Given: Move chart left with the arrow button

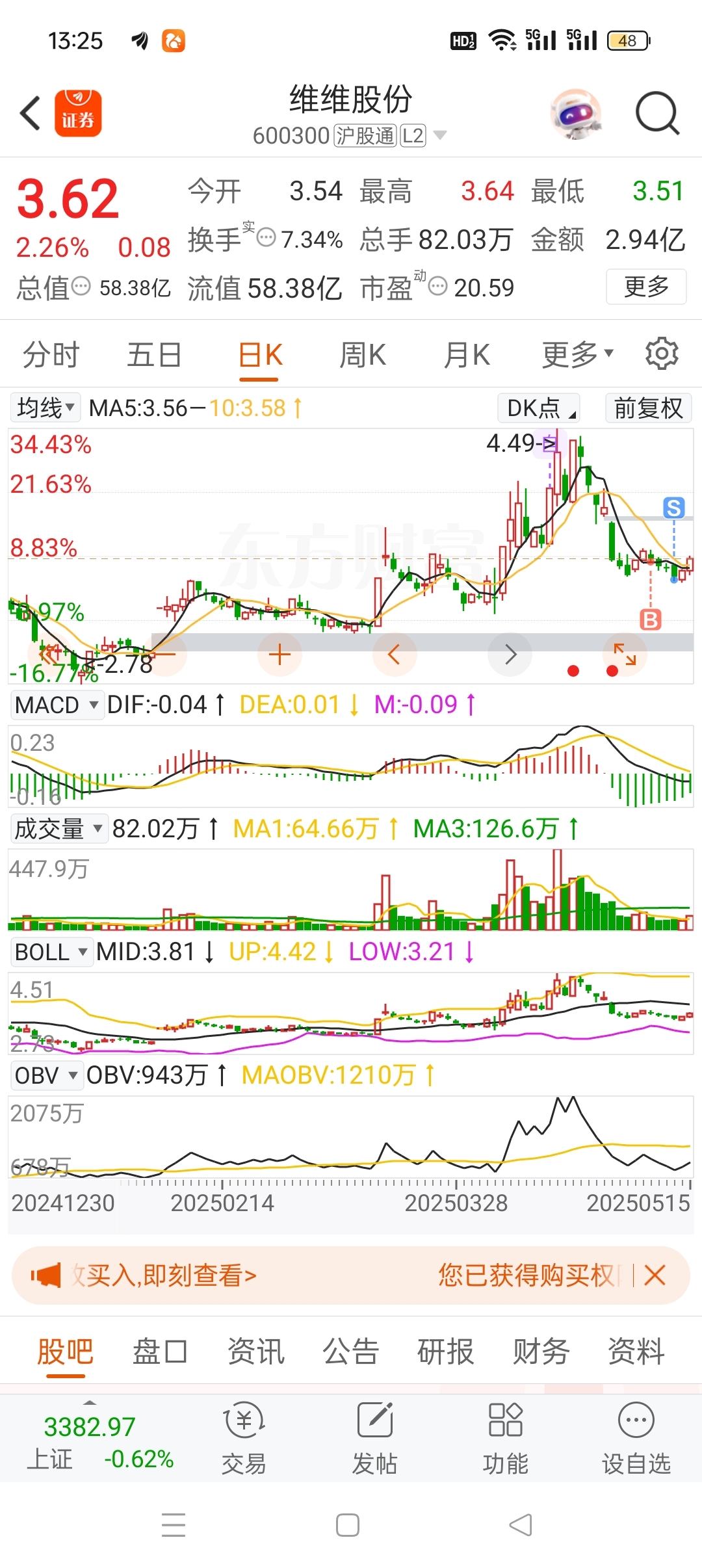Looking at the screenshot, I should click(394, 654).
